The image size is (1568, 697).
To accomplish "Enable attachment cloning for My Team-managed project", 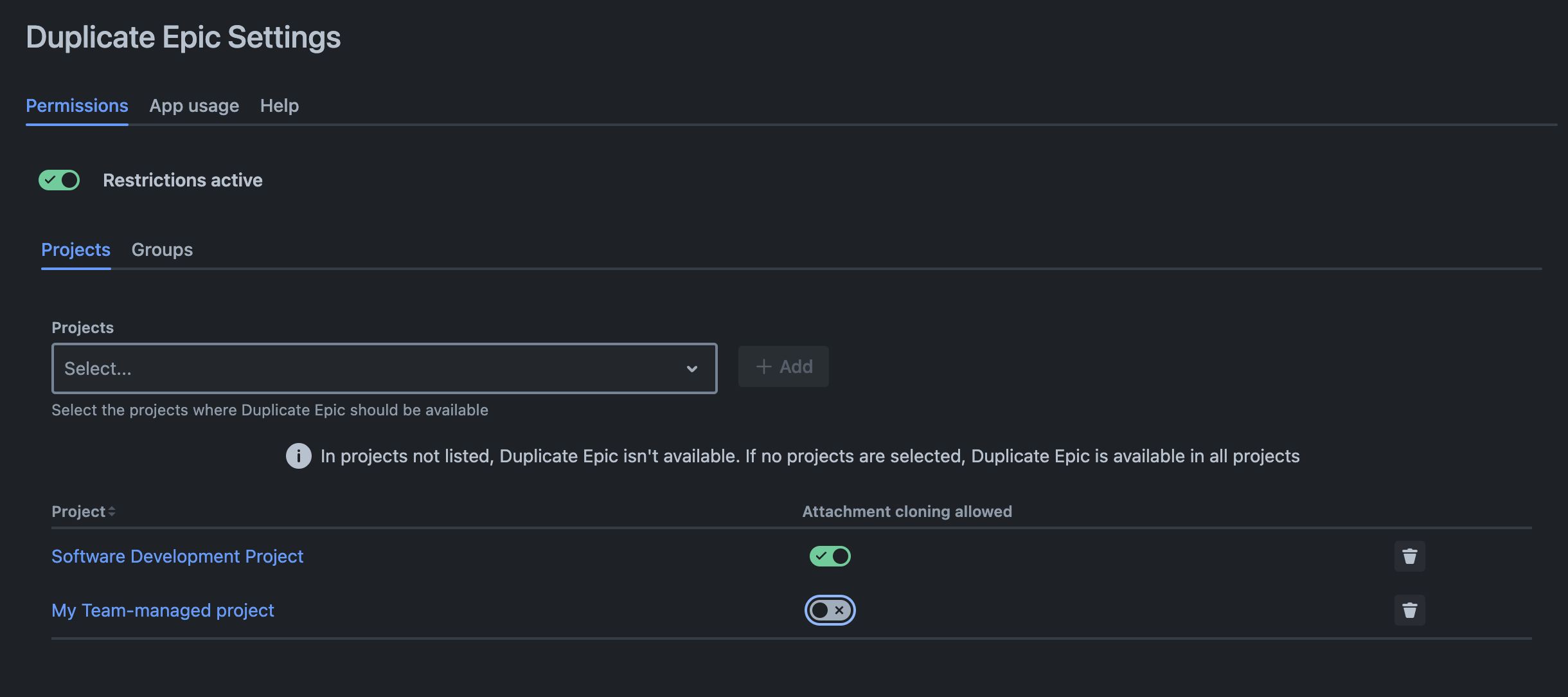I will (x=830, y=610).
